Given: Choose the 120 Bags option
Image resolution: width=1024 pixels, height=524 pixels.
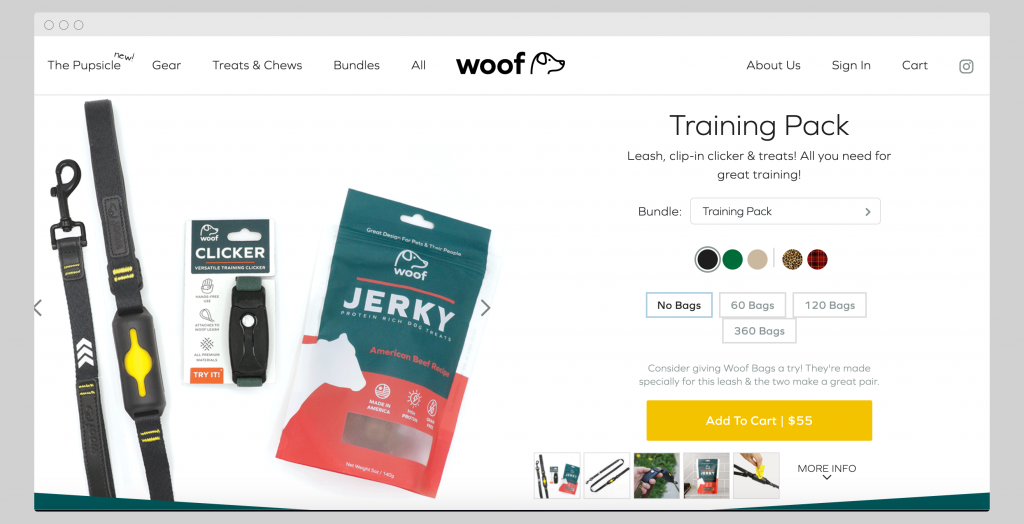Looking at the screenshot, I should pyautogui.click(x=829, y=305).
